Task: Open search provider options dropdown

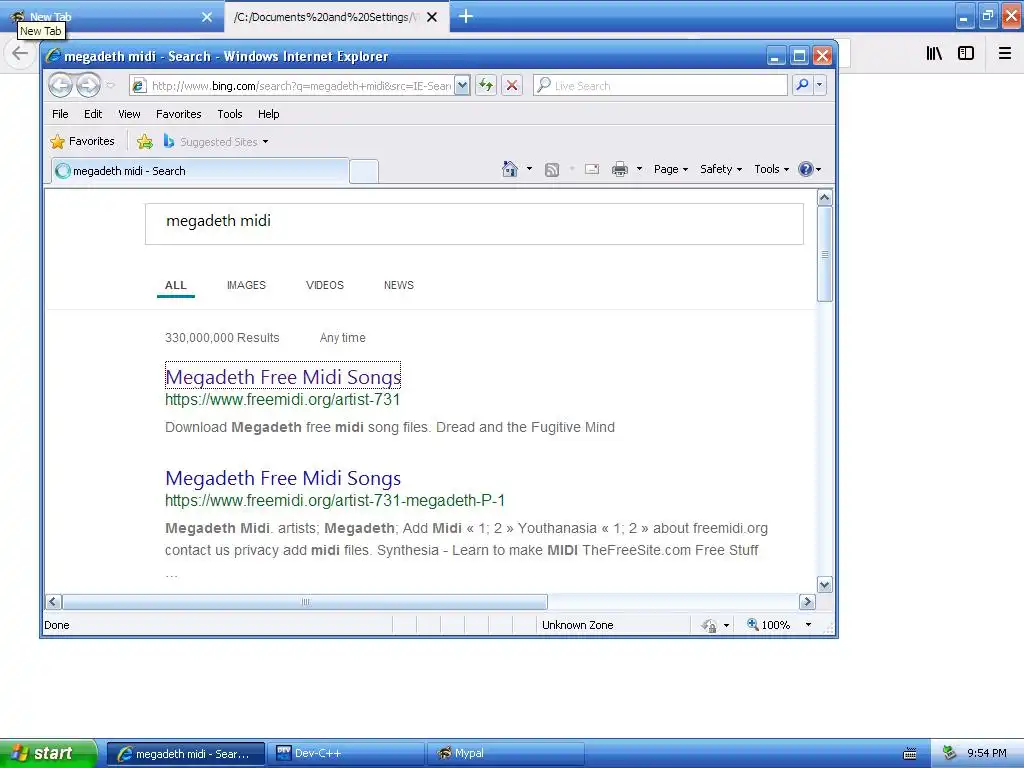Action: [x=820, y=86]
